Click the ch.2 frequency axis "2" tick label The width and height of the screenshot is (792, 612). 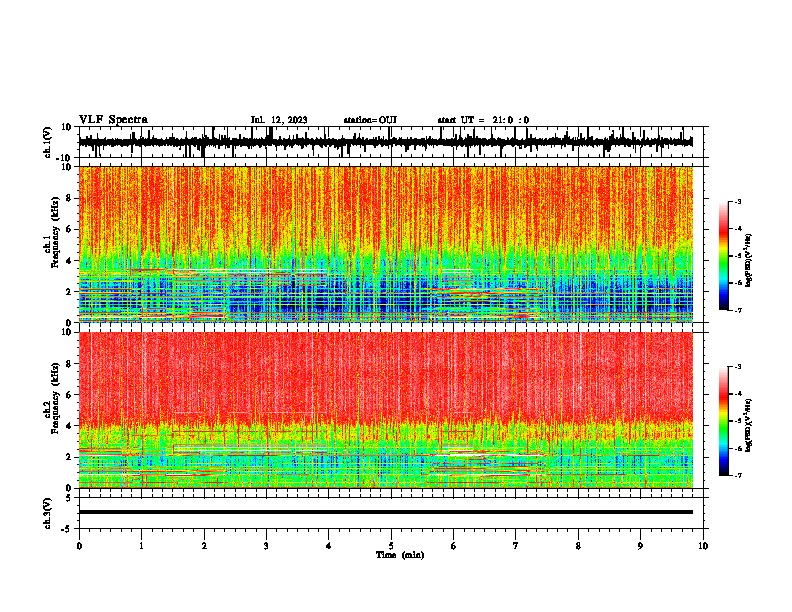coord(69,457)
